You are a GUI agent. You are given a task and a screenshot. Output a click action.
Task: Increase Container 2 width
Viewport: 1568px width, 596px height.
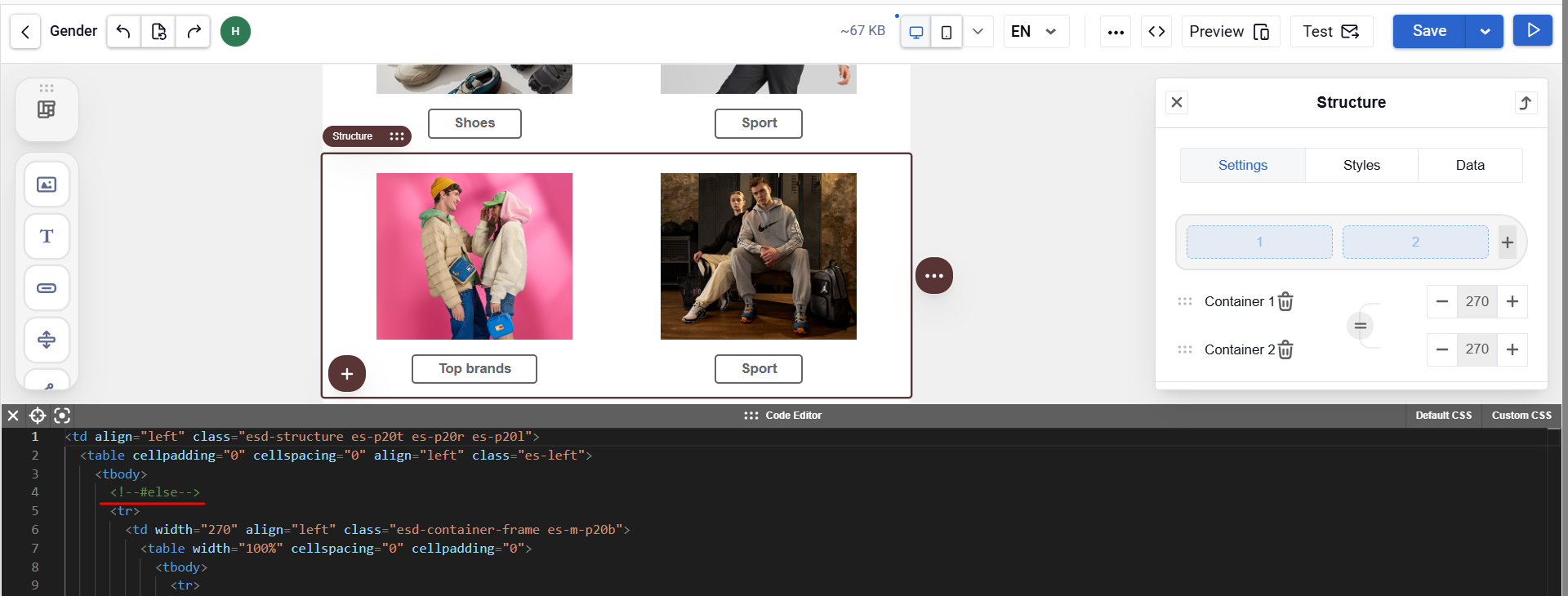pyautogui.click(x=1512, y=349)
